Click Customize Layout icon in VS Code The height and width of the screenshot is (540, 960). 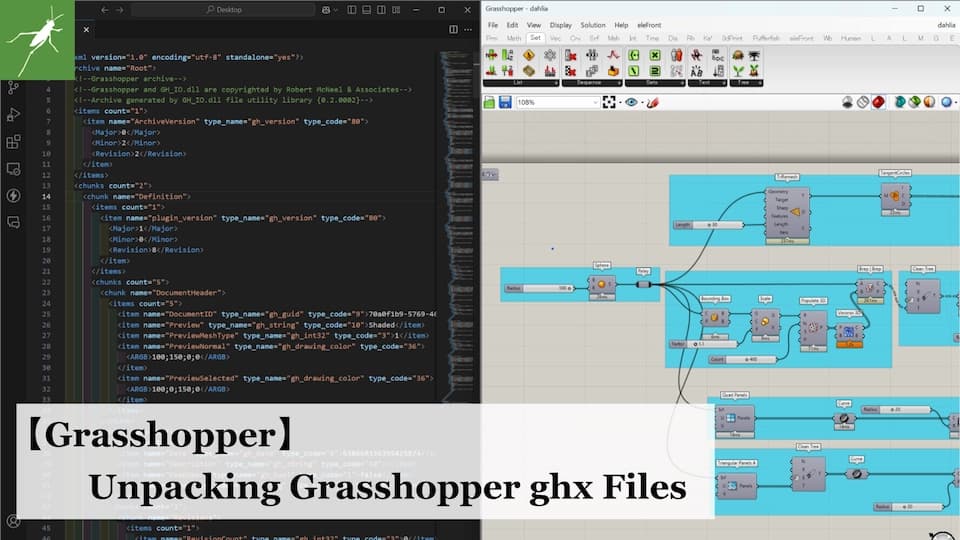396,10
